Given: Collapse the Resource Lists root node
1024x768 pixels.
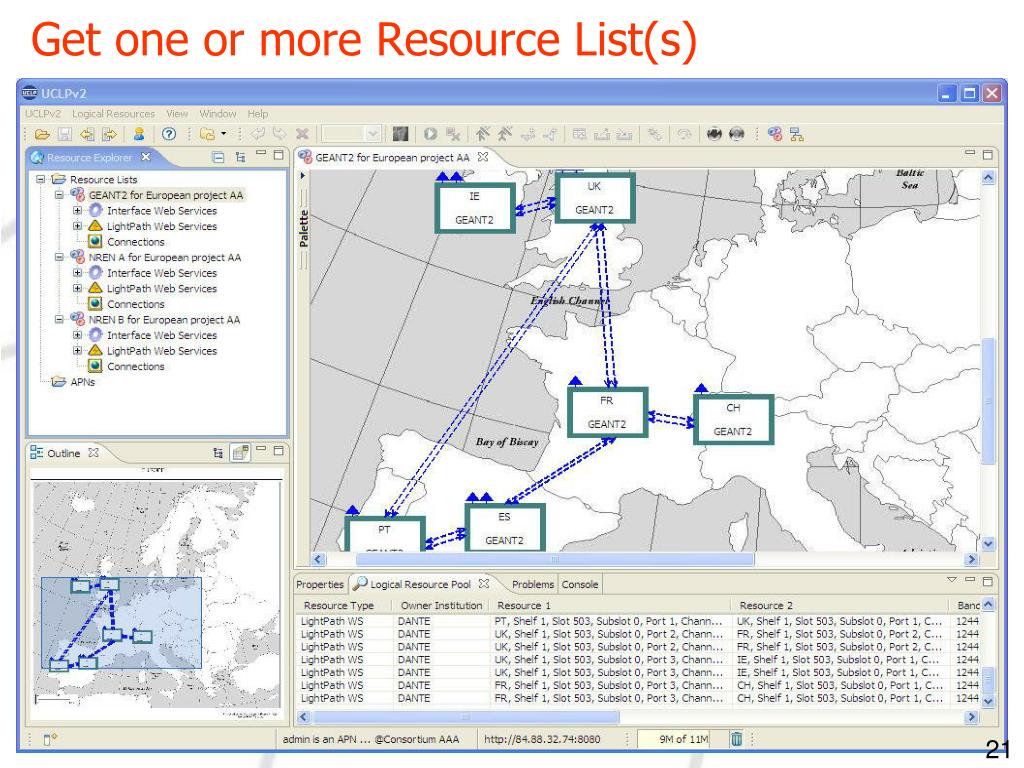Looking at the screenshot, I should point(40,179).
